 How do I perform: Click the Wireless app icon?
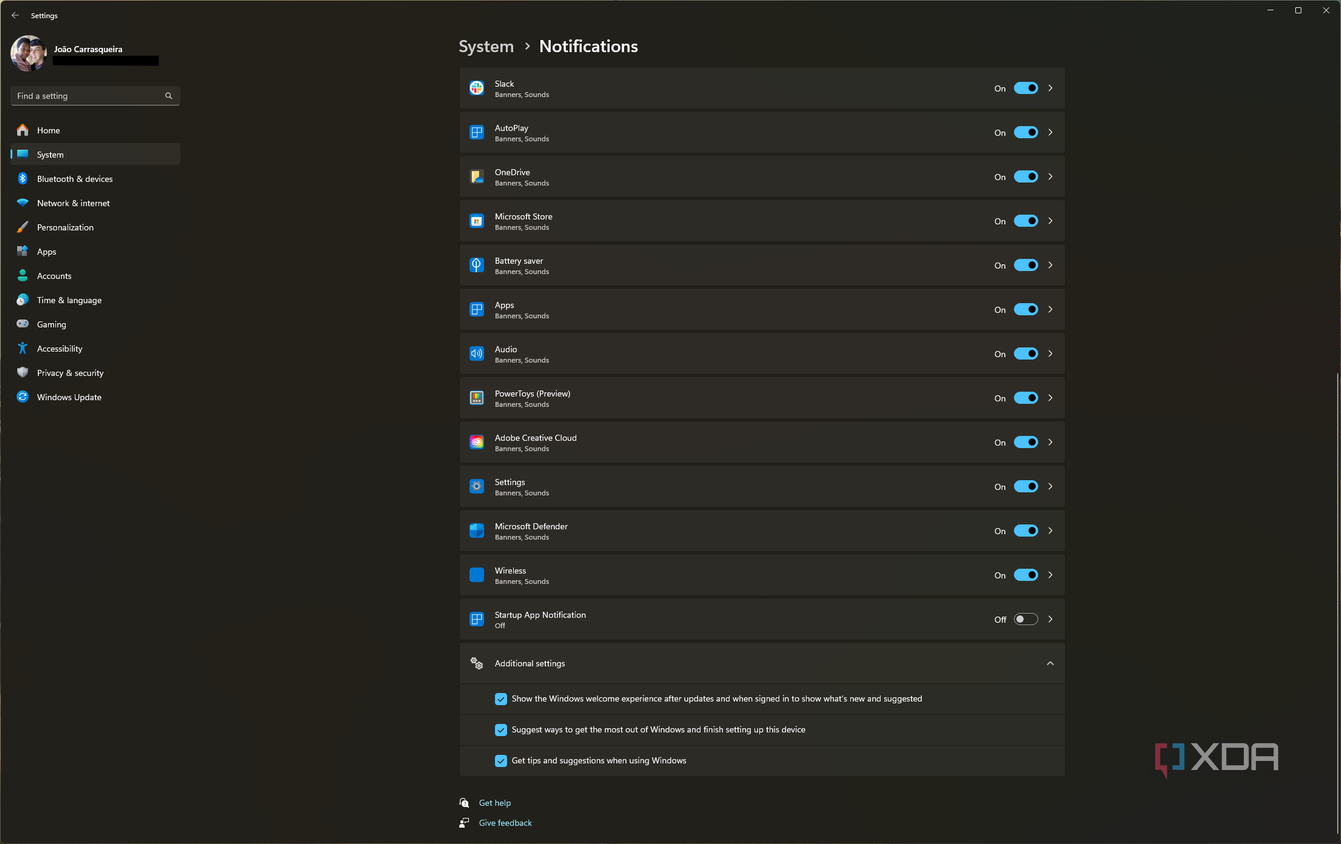(477, 575)
